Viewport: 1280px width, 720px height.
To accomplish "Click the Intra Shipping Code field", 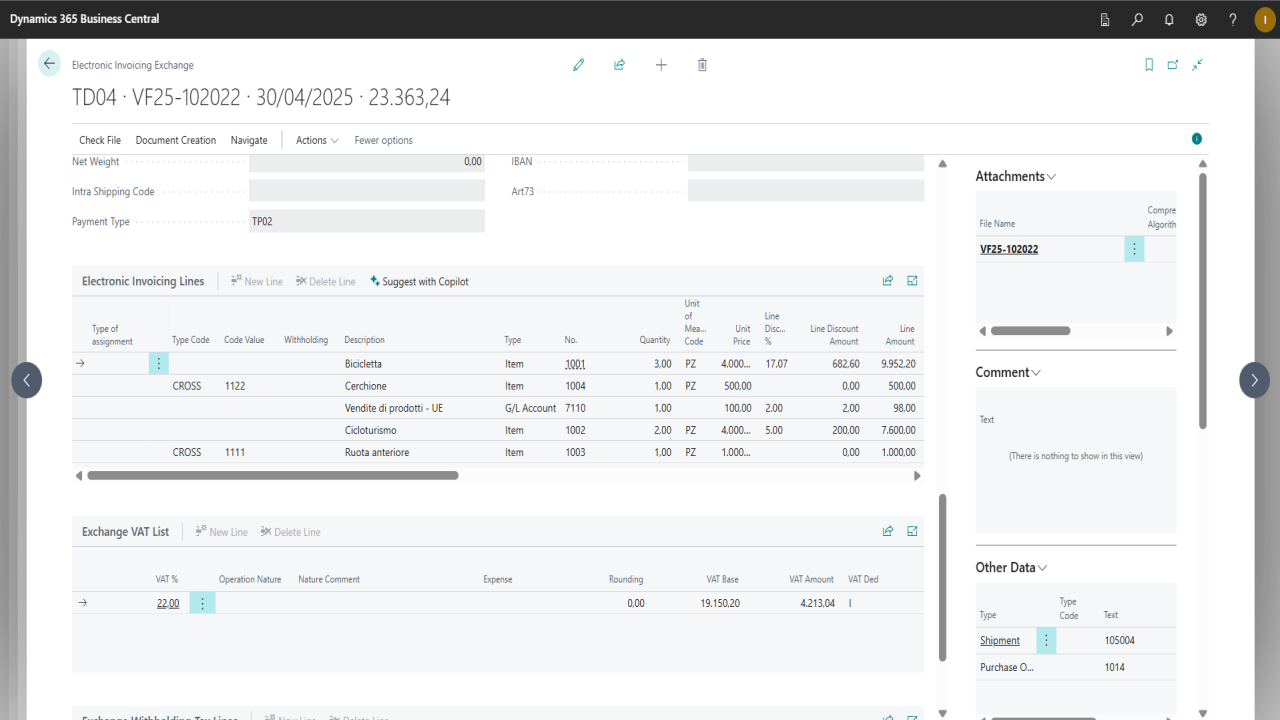I will 367,191.
